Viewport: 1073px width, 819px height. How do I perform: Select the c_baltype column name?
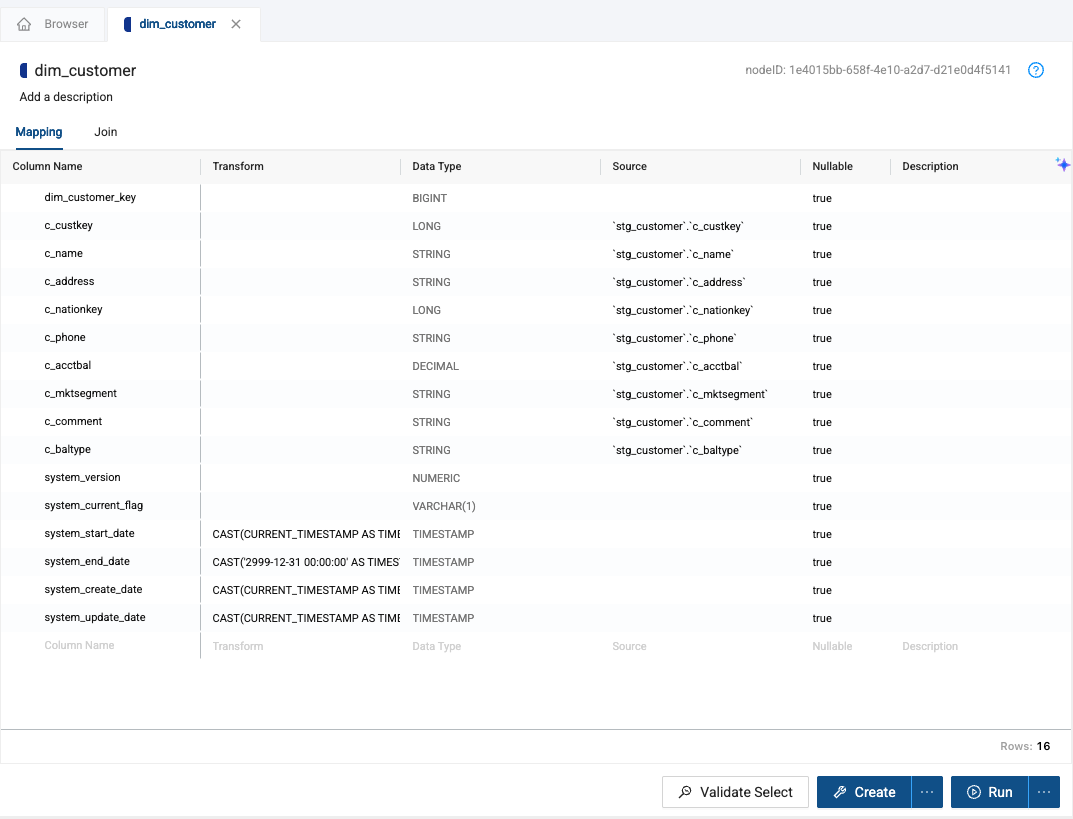(68, 450)
